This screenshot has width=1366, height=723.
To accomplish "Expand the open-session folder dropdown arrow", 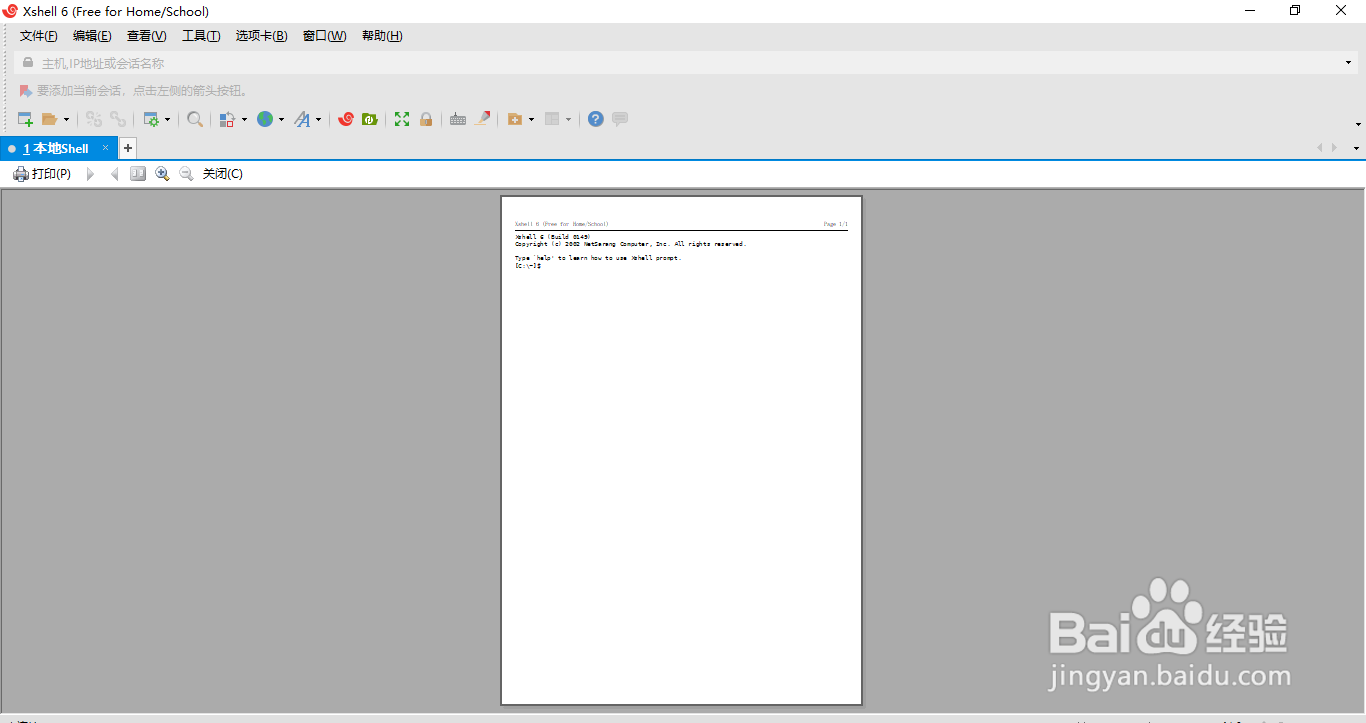I will [66, 120].
